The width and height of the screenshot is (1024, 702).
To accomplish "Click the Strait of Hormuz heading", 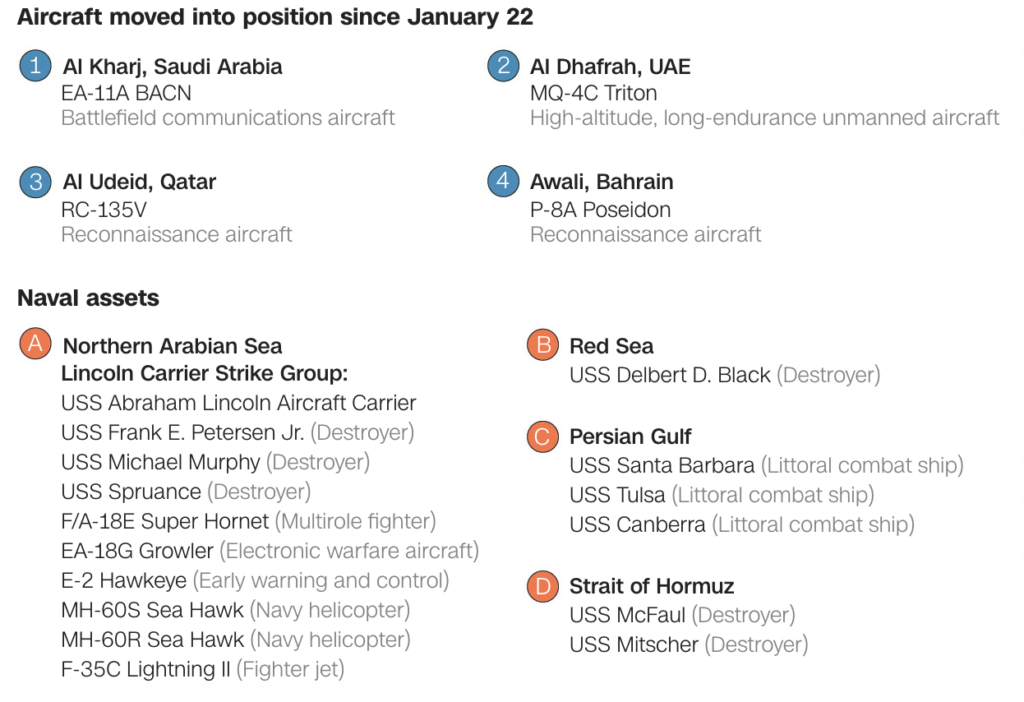I will 652,586.
